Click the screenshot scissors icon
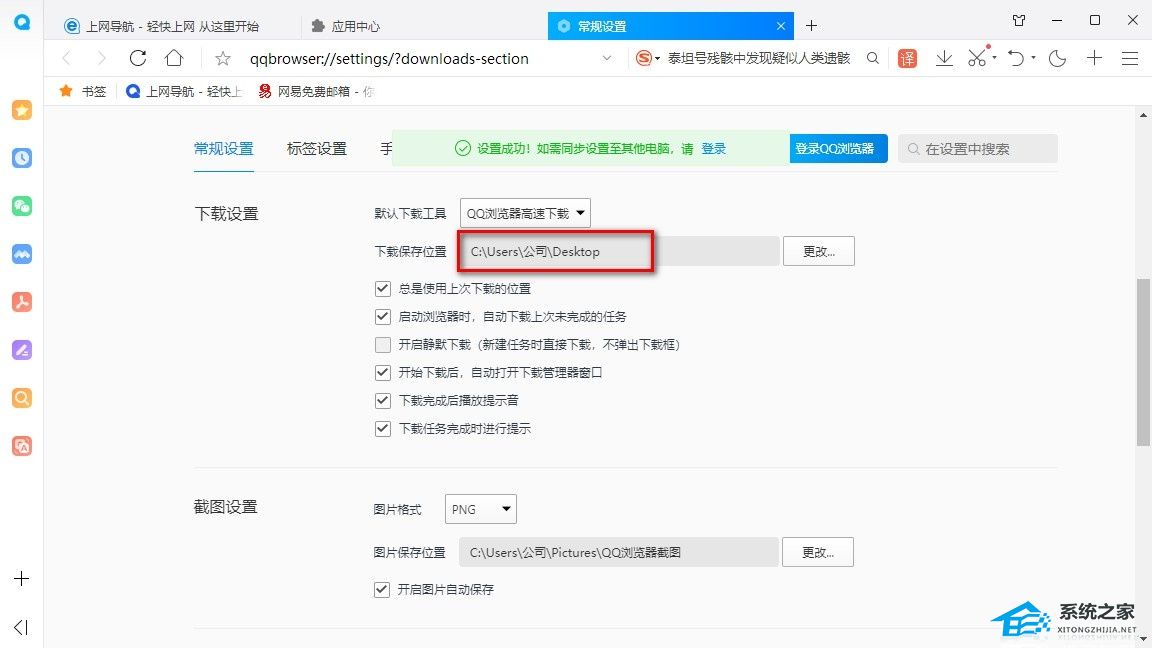The image size is (1152, 648). click(977, 58)
